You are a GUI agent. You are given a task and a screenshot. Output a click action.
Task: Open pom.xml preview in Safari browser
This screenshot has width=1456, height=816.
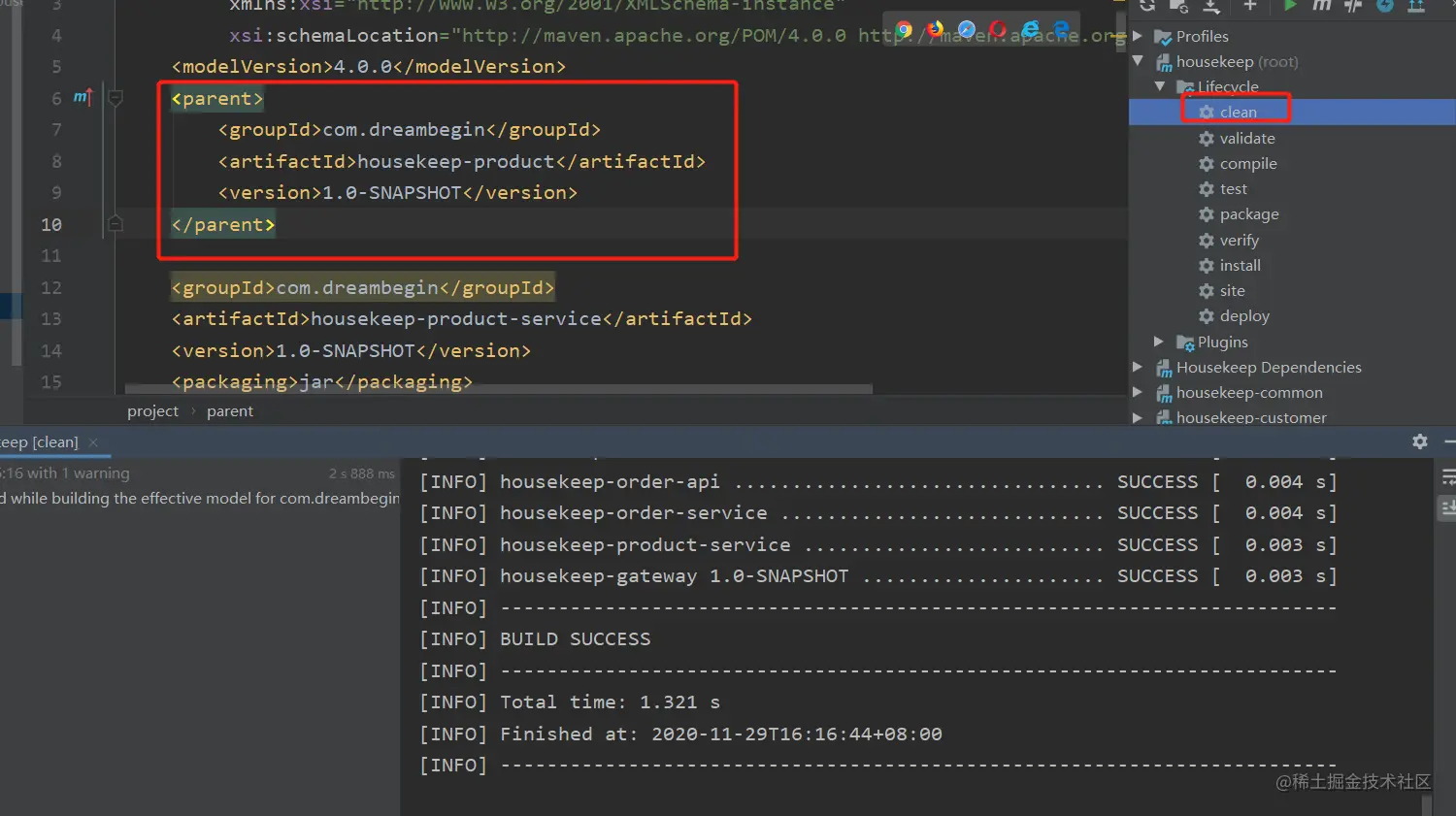tap(967, 30)
